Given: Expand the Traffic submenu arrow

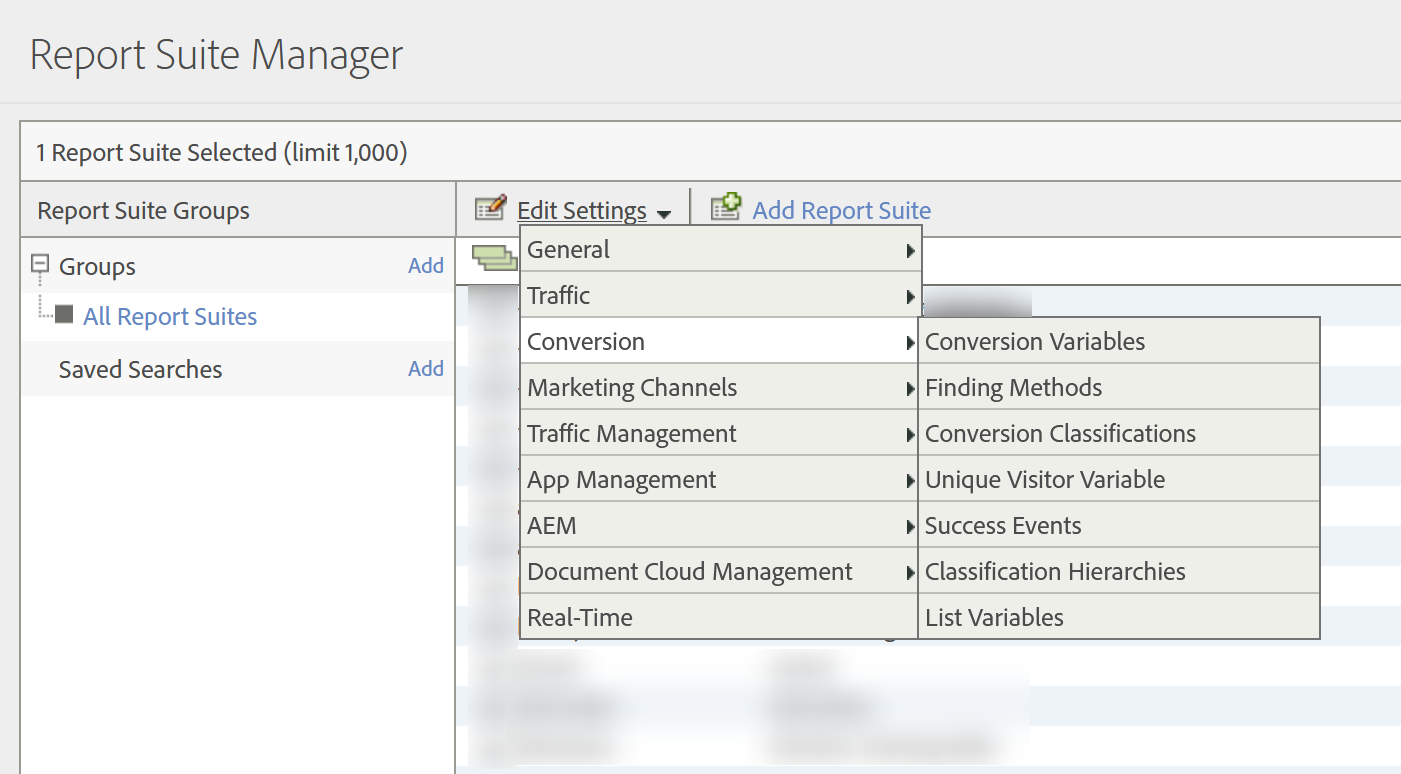Looking at the screenshot, I should pyautogui.click(x=910, y=296).
